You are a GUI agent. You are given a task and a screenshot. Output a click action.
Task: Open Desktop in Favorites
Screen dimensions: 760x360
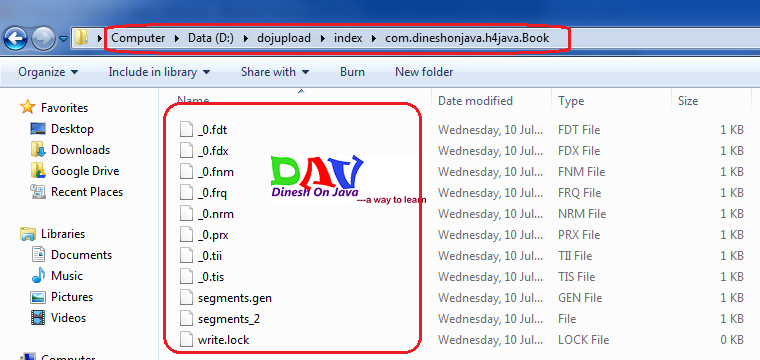point(72,129)
